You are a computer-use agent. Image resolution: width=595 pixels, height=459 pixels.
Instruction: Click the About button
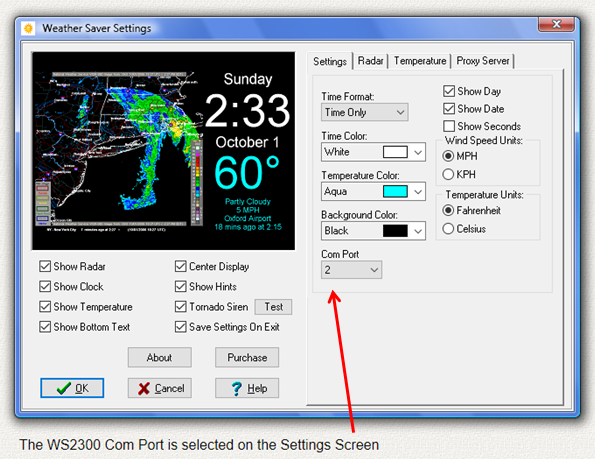tap(159, 357)
